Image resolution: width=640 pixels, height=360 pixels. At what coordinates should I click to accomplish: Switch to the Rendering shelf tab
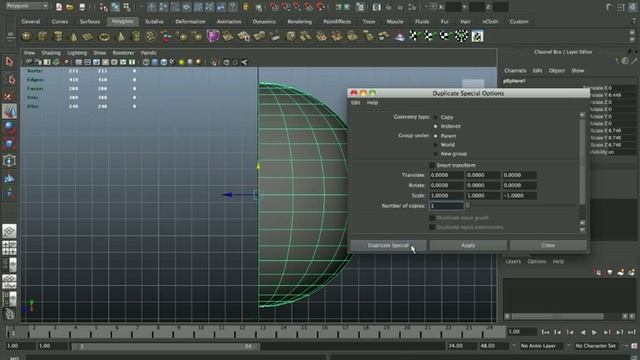[x=300, y=22]
